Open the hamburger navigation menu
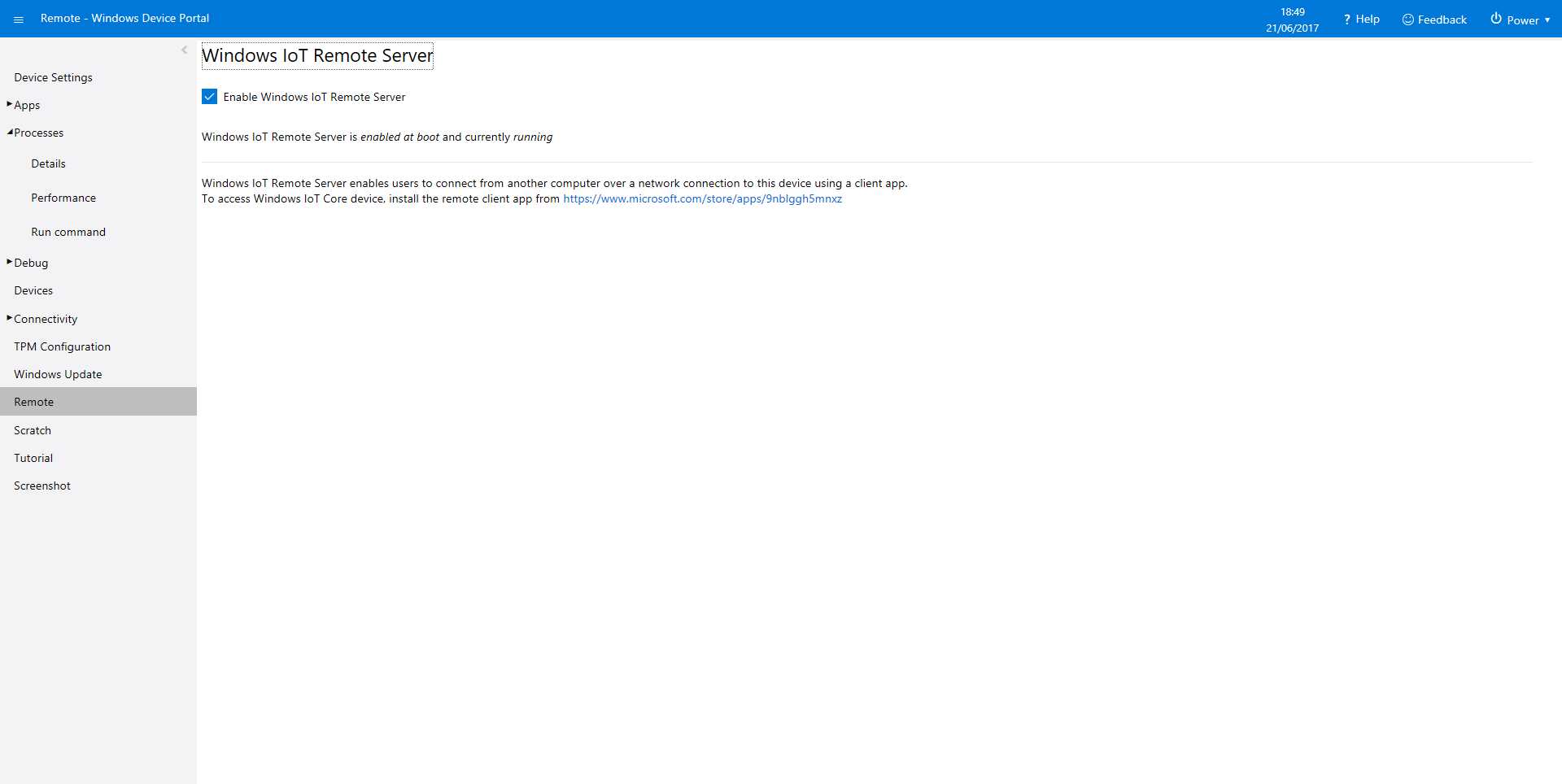The height and width of the screenshot is (784, 1562). tap(19, 19)
